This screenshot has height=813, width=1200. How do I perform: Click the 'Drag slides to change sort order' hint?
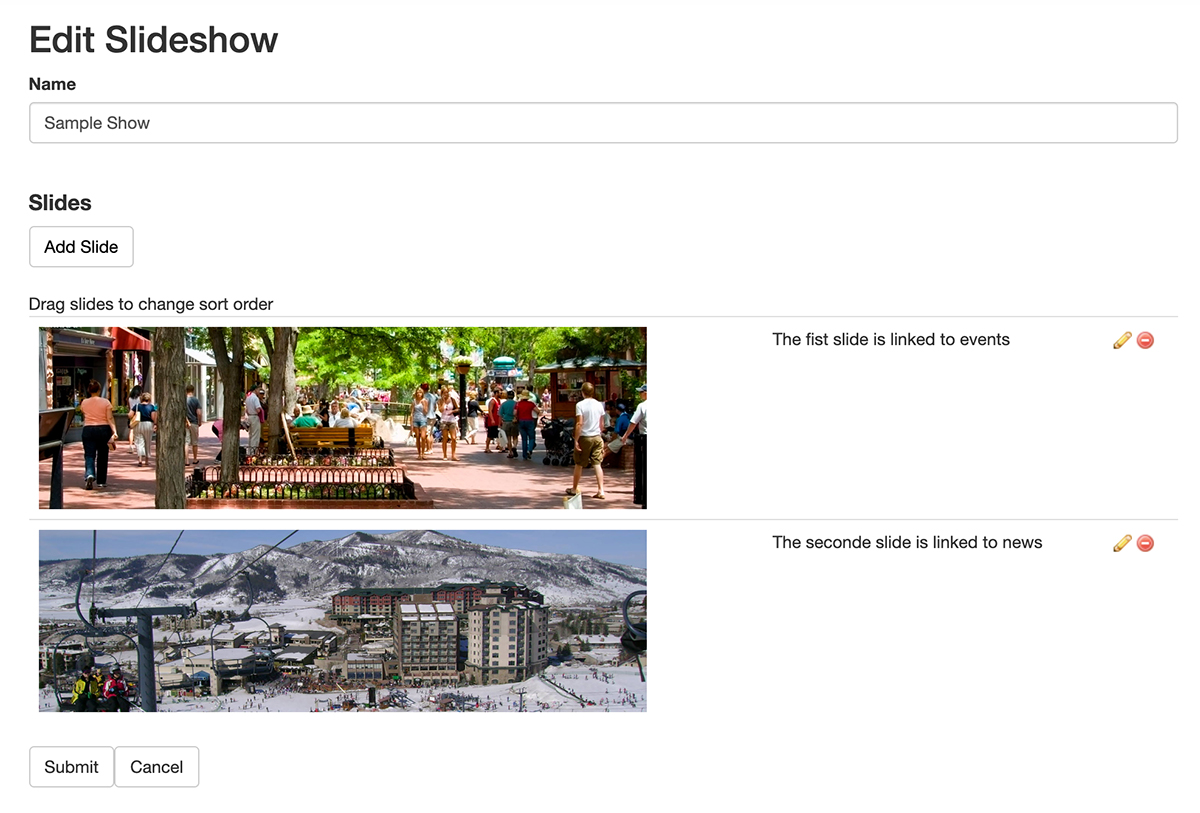coord(151,304)
